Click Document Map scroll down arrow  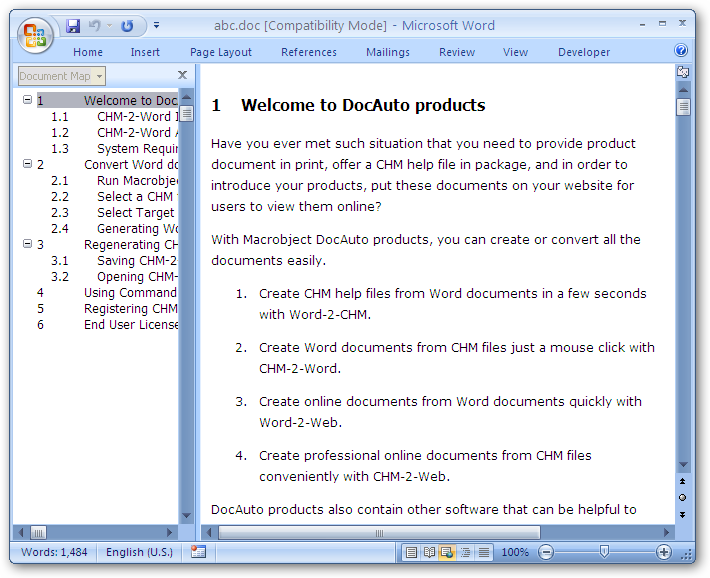tap(187, 516)
